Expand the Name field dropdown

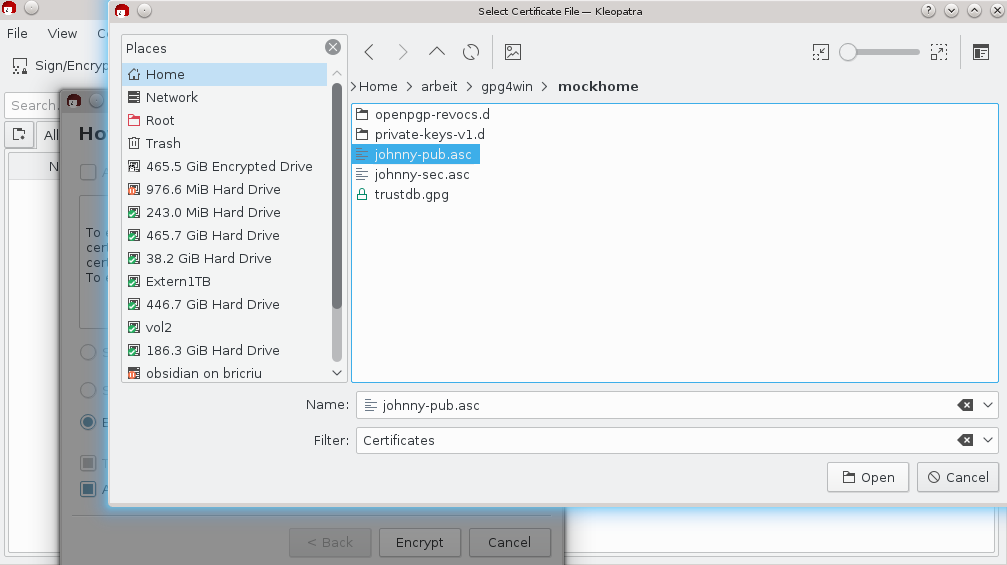click(x=989, y=405)
